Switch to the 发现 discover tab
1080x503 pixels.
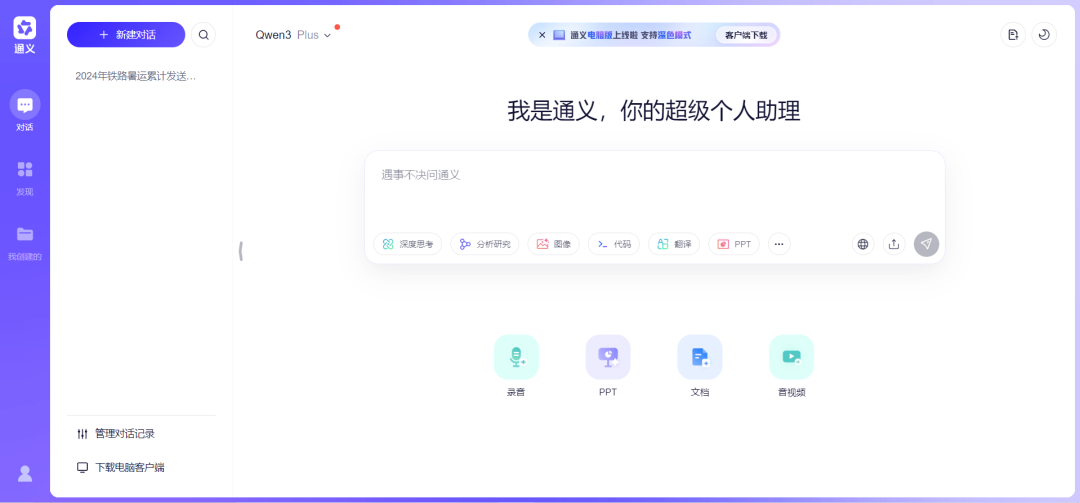pyautogui.click(x=25, y=176)
